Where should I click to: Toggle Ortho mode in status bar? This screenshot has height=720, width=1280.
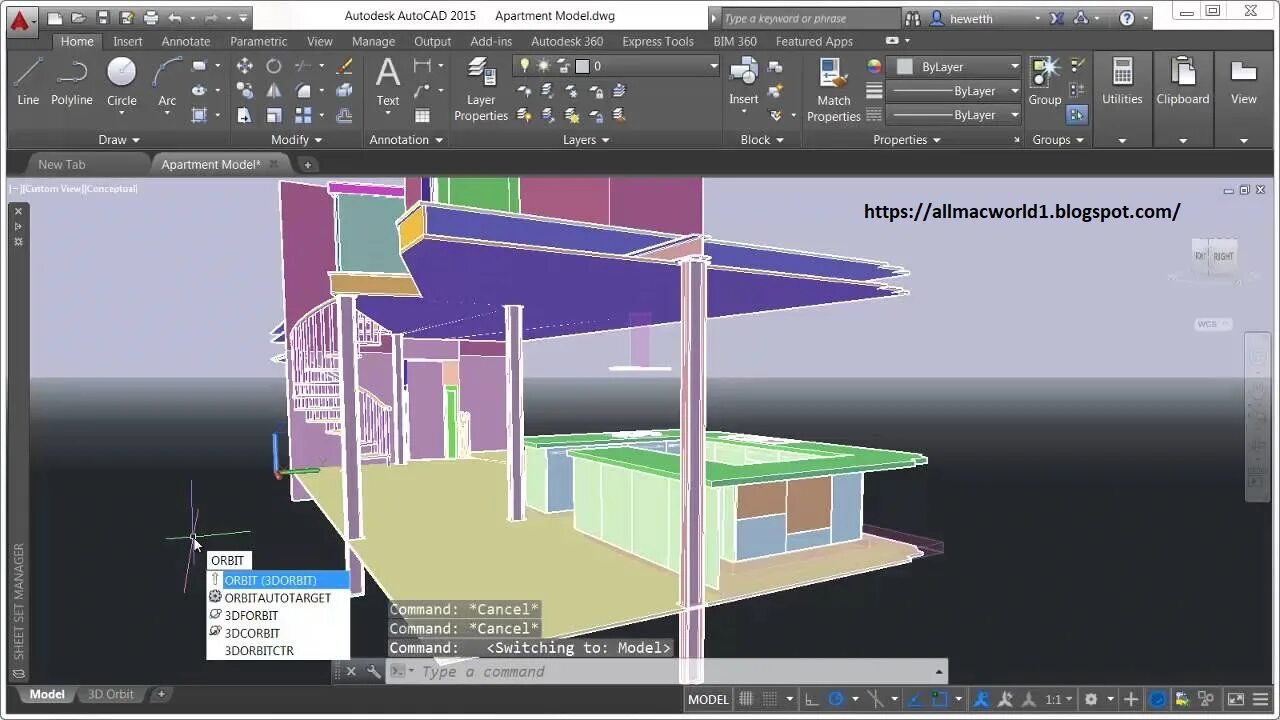coord(812,699)
